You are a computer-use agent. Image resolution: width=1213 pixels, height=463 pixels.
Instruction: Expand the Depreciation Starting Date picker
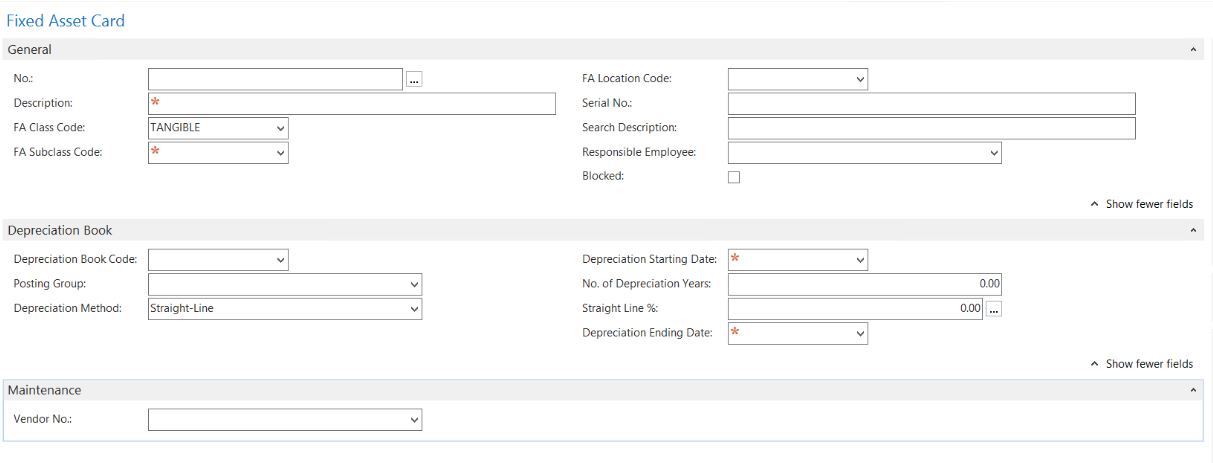pyautogui.click(x=859, y=260)
